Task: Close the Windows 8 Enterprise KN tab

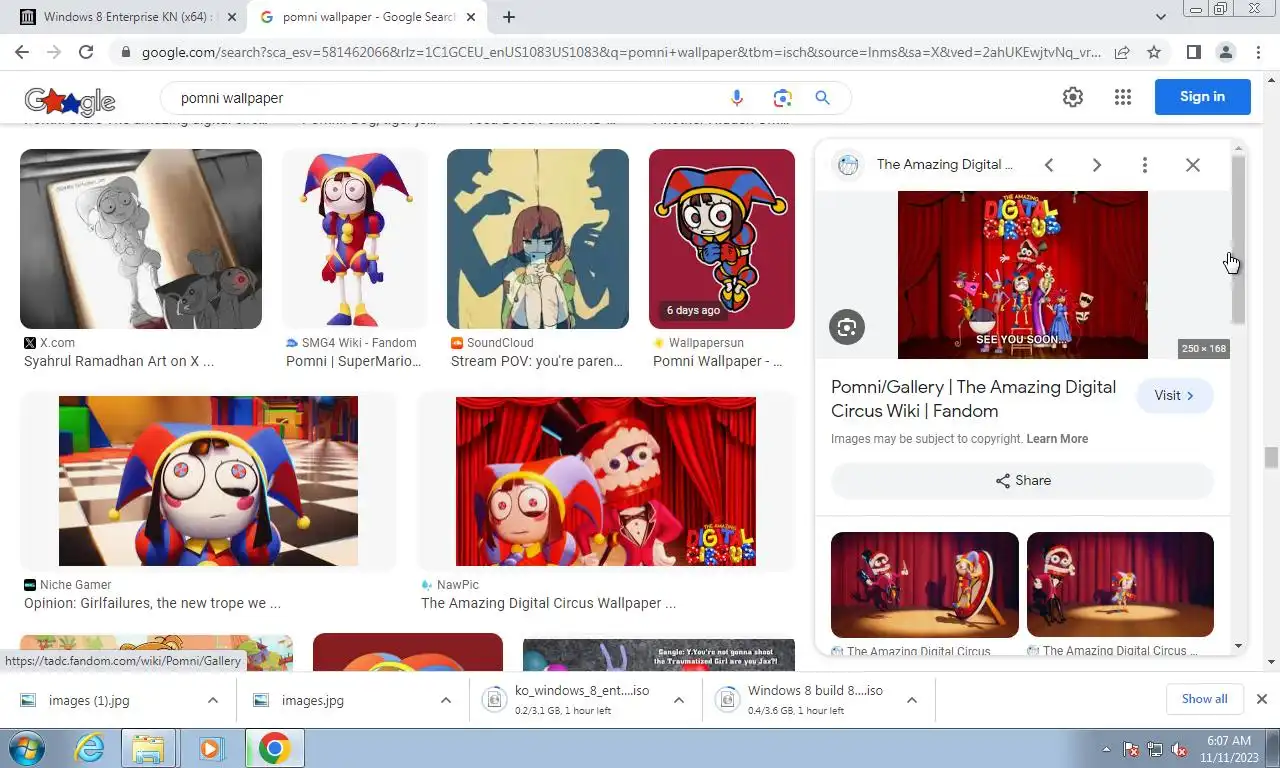Action: (232, 17)
